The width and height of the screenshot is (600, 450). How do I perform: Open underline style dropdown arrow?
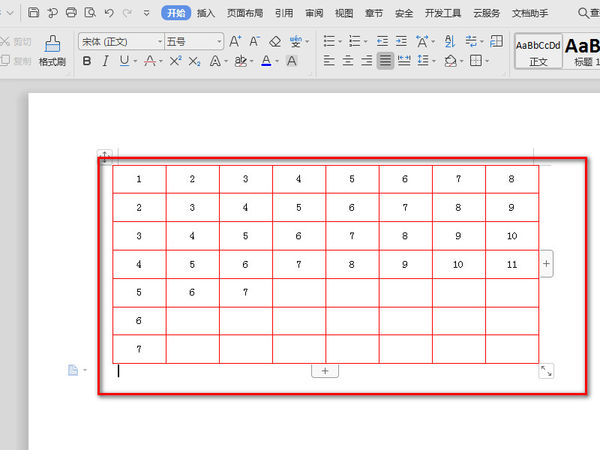135,61
